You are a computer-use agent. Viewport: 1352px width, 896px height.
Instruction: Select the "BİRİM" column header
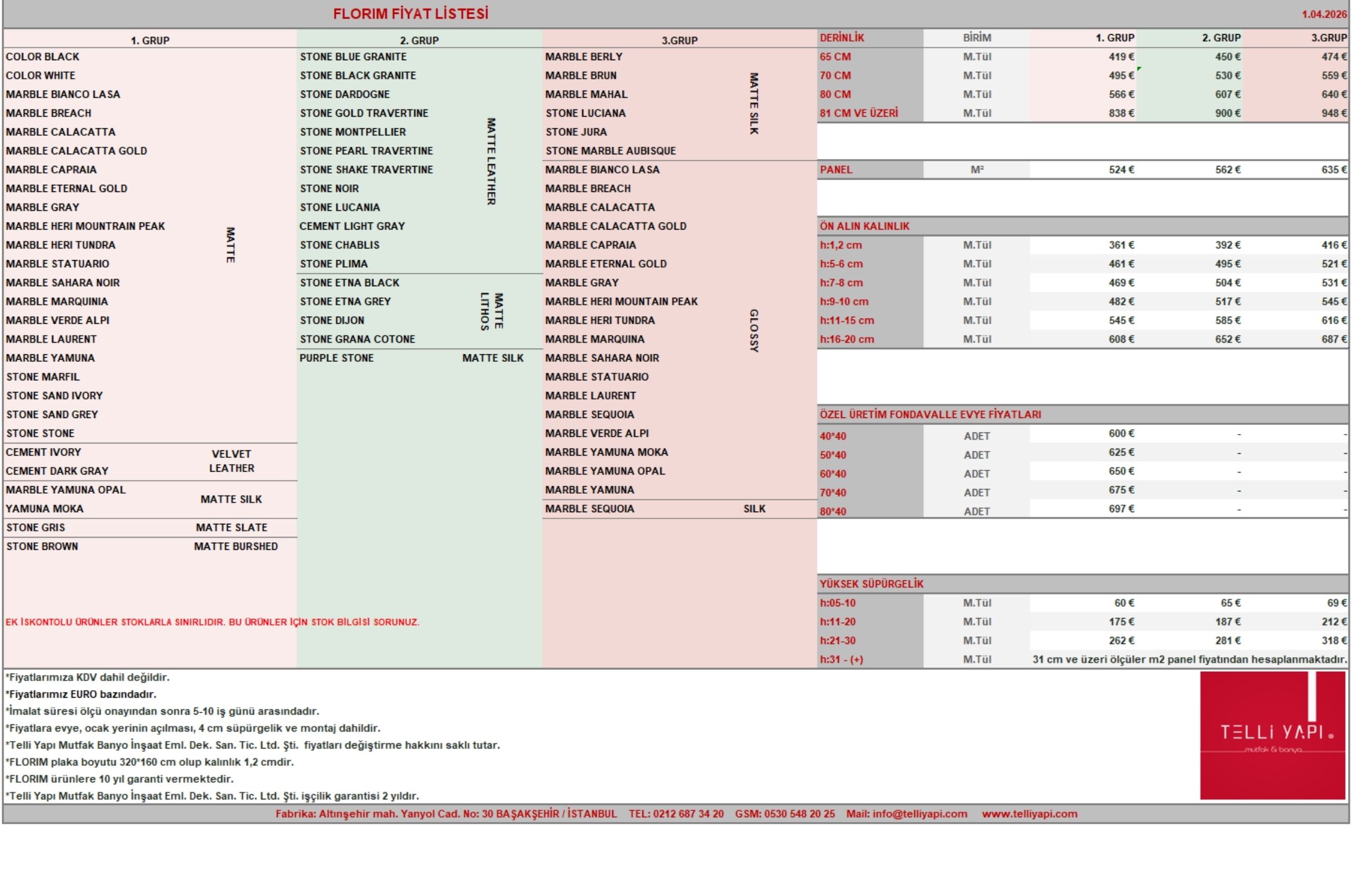(977, 38)
